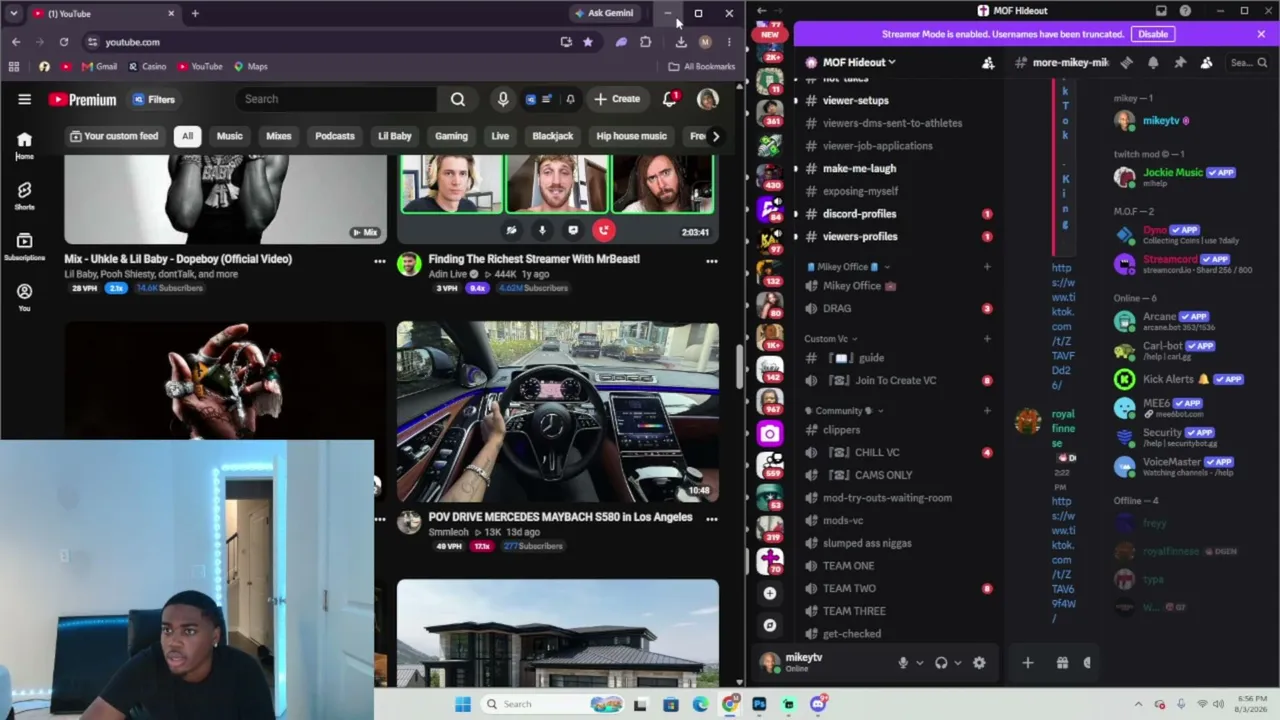The height and width of the screenshot is (720, 1280).
Task: Collapse the Community category
Action: pyautogui.click(x=845, y=410)
